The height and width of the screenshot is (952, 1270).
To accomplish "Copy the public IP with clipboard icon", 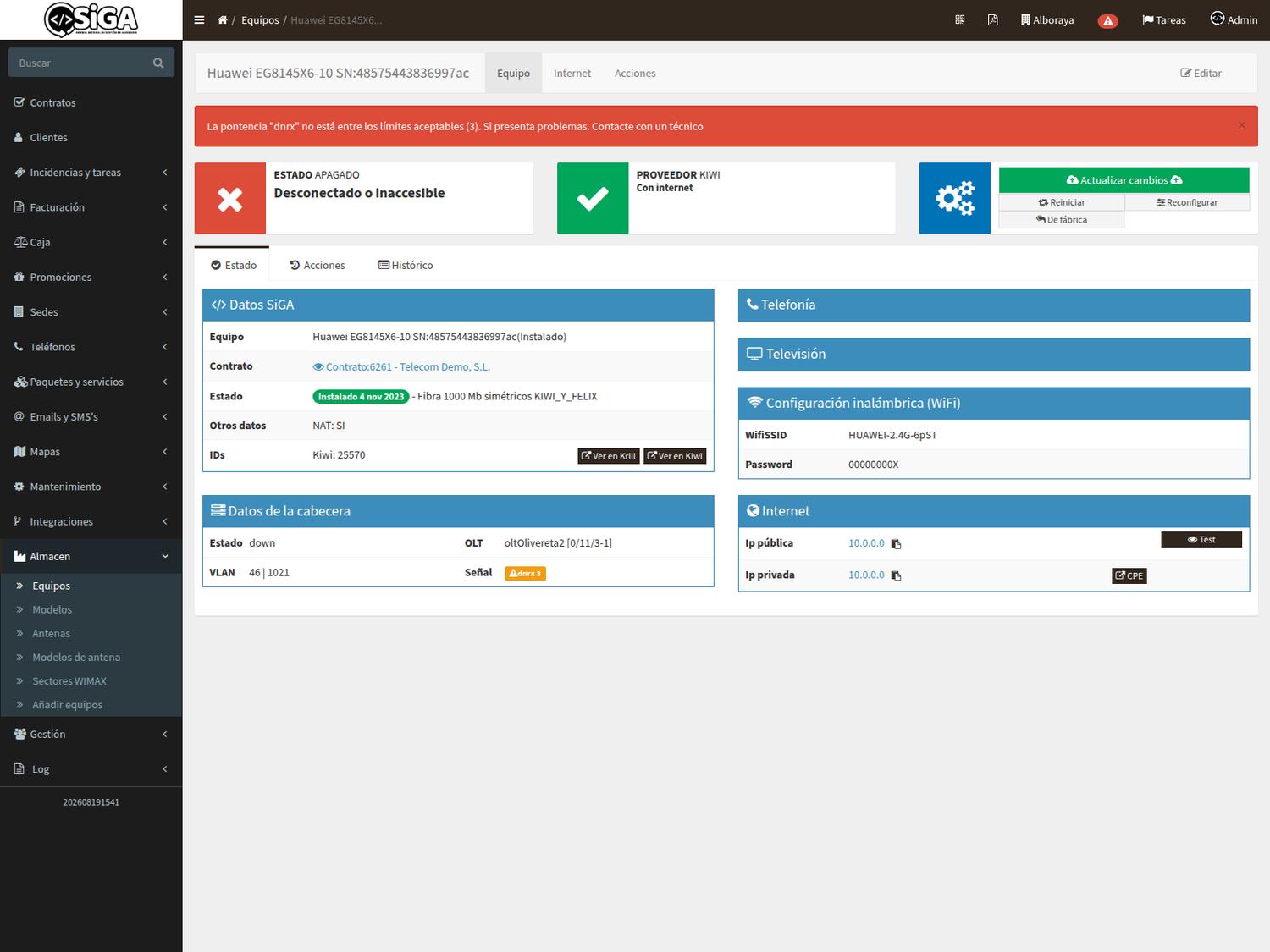I will (x=897, y=544).
